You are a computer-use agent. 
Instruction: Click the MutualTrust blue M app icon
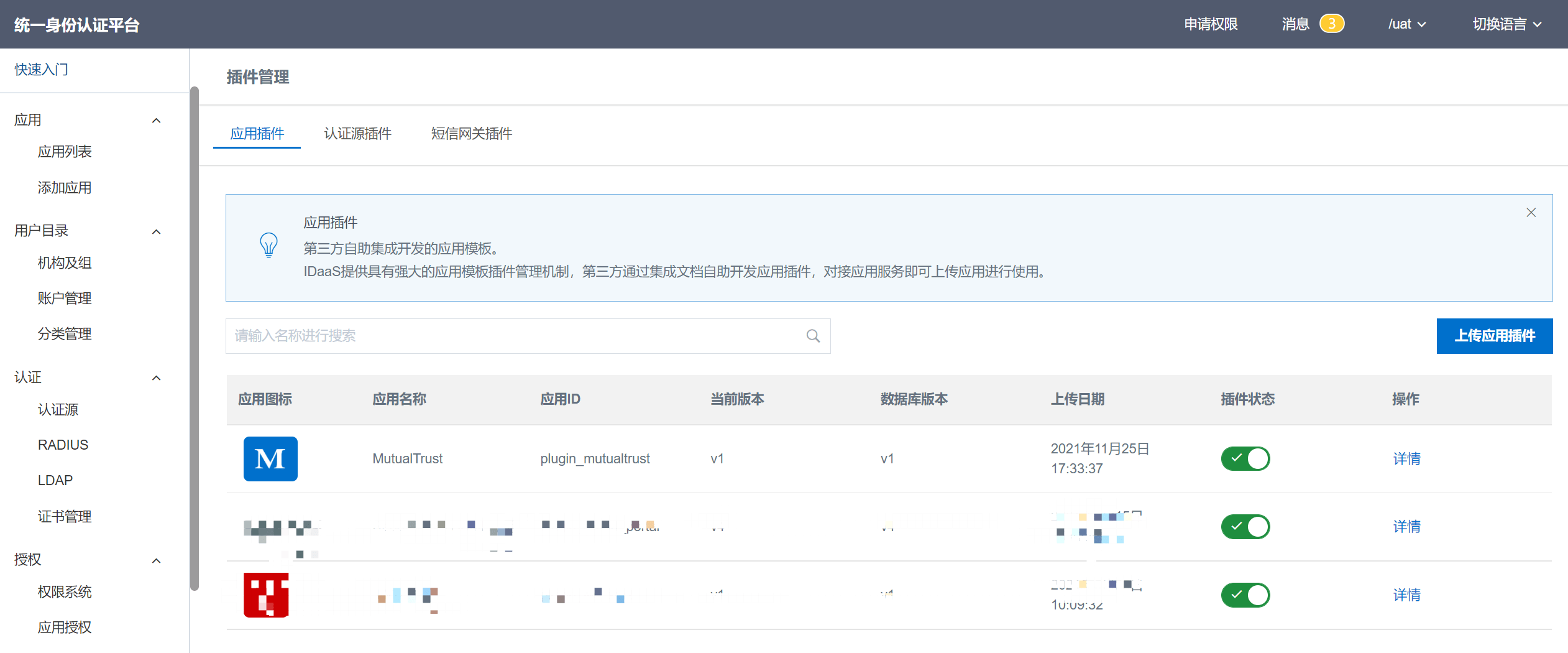270,459
